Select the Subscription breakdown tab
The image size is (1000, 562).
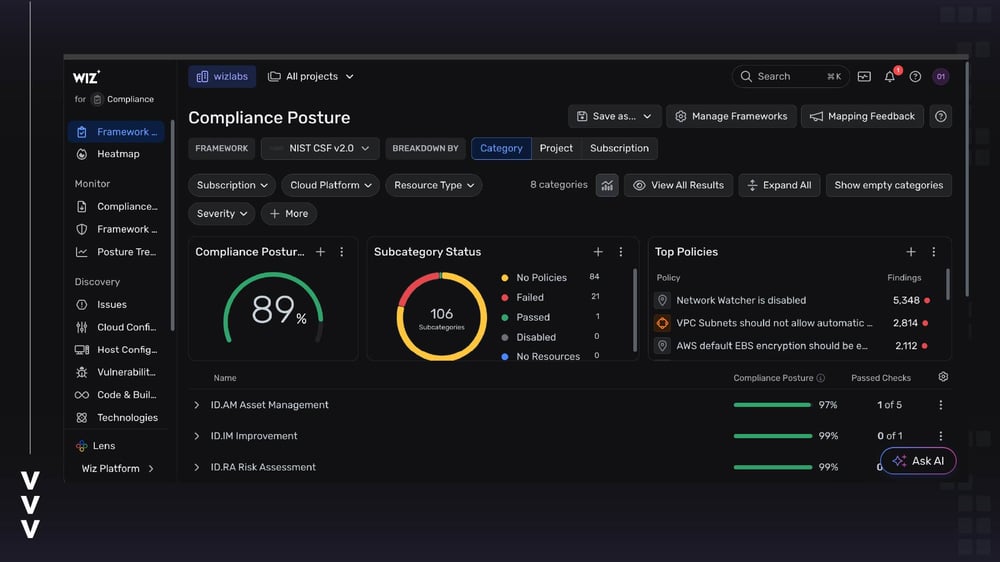pyautogui.click(x=619, y=148)
